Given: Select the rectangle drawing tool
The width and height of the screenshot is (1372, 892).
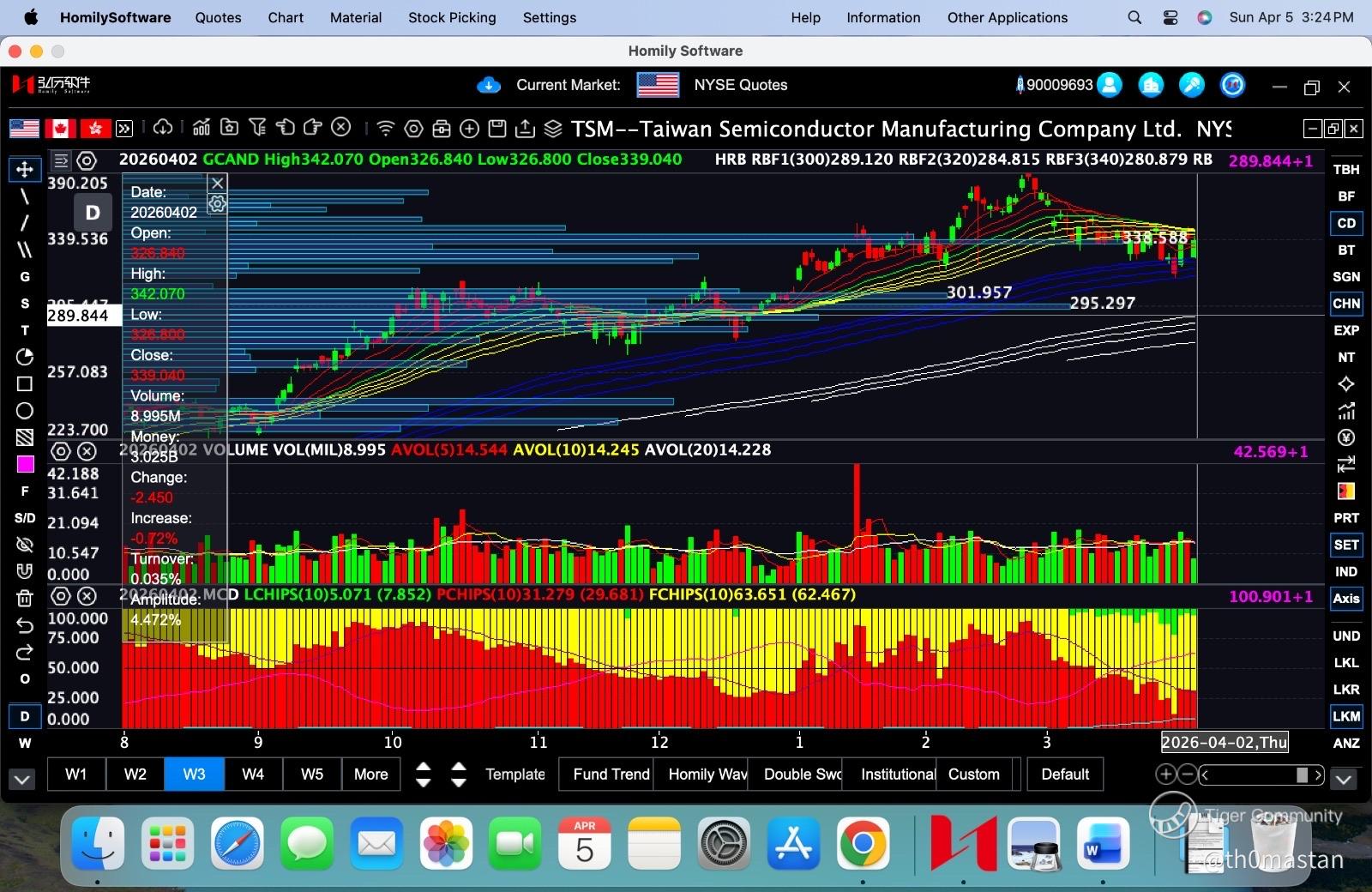Looking at the screenshot, I should 25,383.
